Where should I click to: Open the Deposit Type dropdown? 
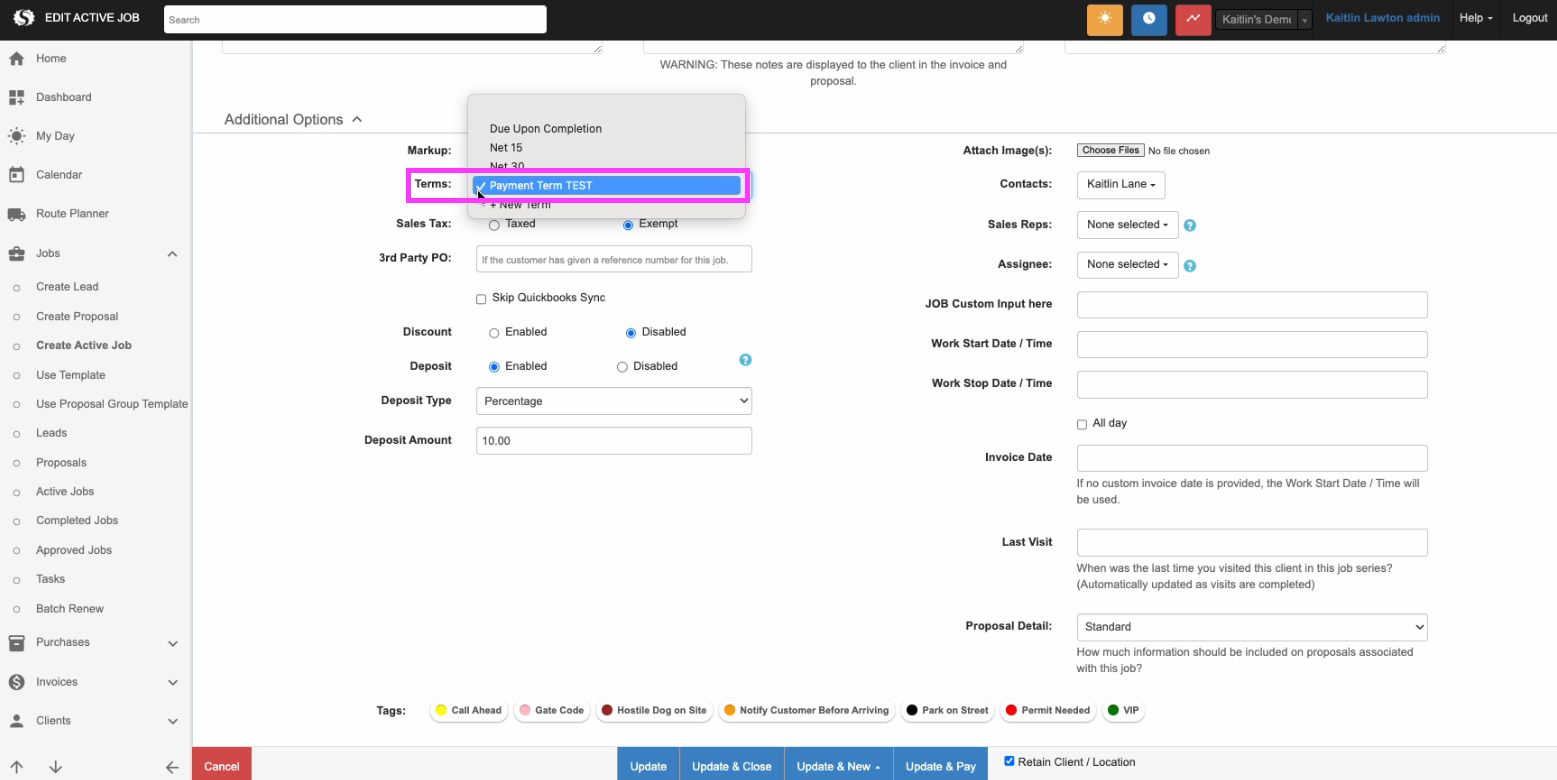coord(613,400)
